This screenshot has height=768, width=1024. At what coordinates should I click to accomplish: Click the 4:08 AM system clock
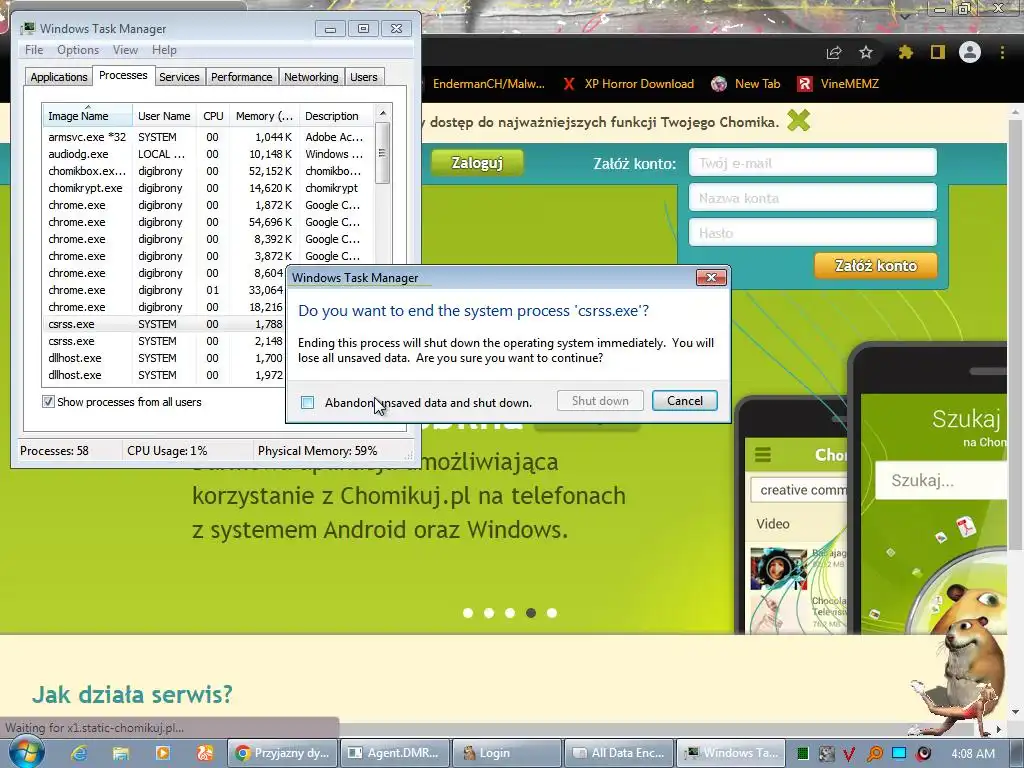[x=972, y=753]
